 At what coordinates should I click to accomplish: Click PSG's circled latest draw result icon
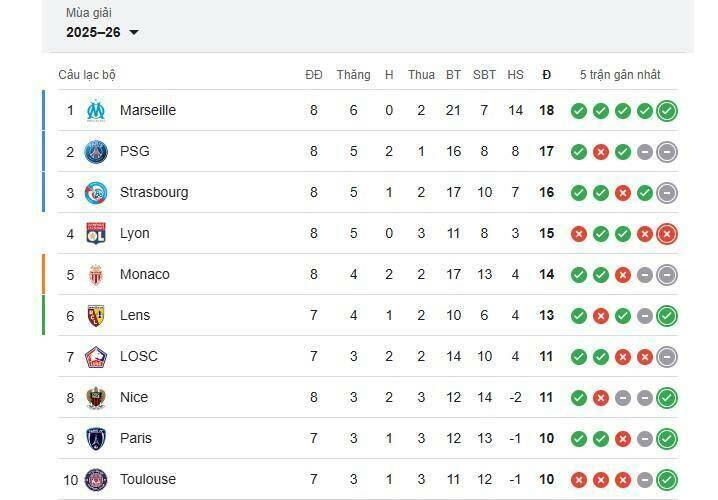click(x=667, y=152)
